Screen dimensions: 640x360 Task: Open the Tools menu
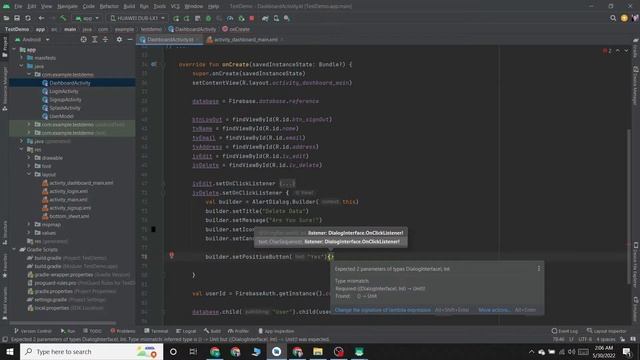click(160, 7)
